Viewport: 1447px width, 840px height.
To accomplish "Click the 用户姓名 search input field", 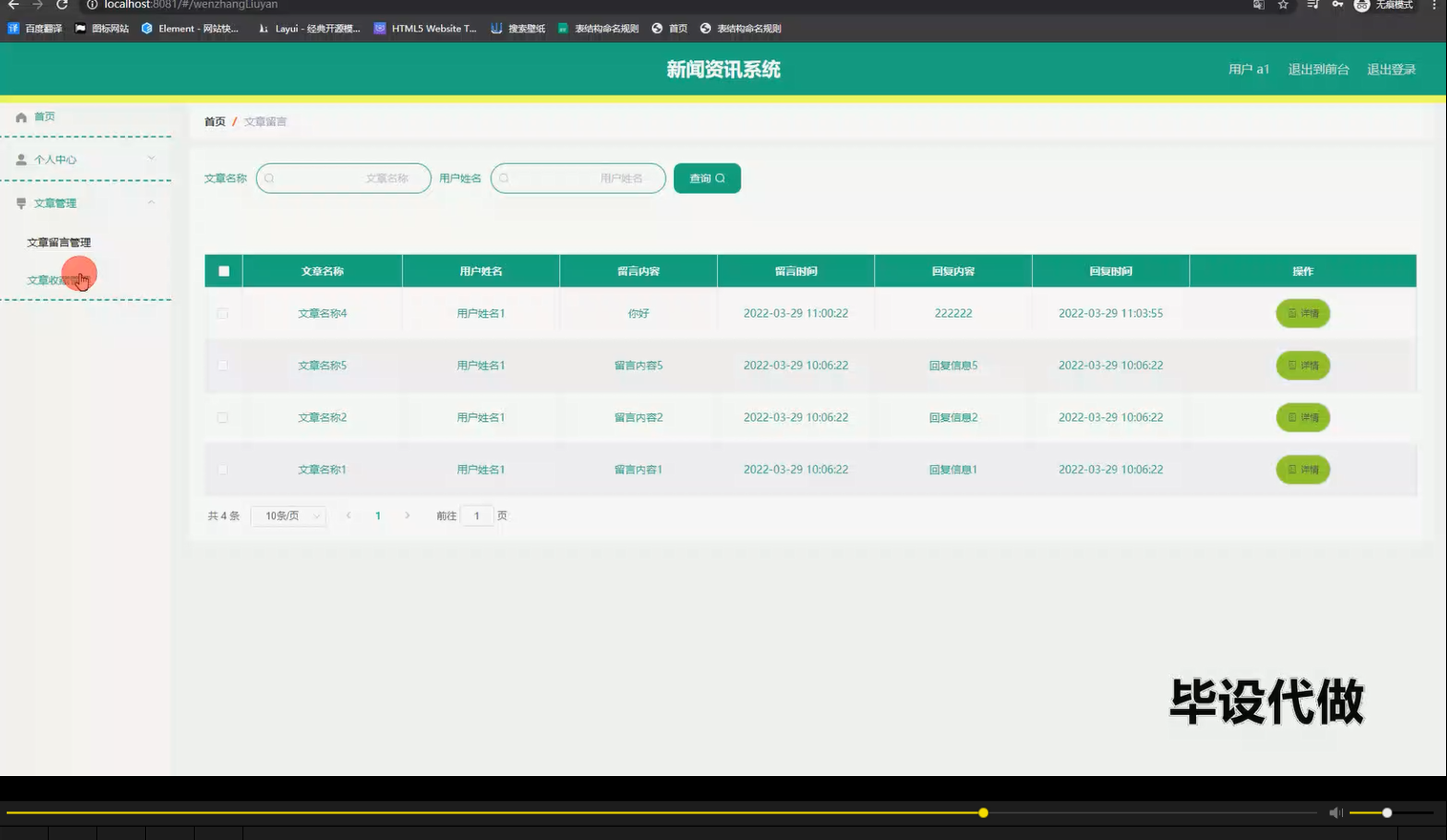I will pyautogui.click(x=578, y=178).
